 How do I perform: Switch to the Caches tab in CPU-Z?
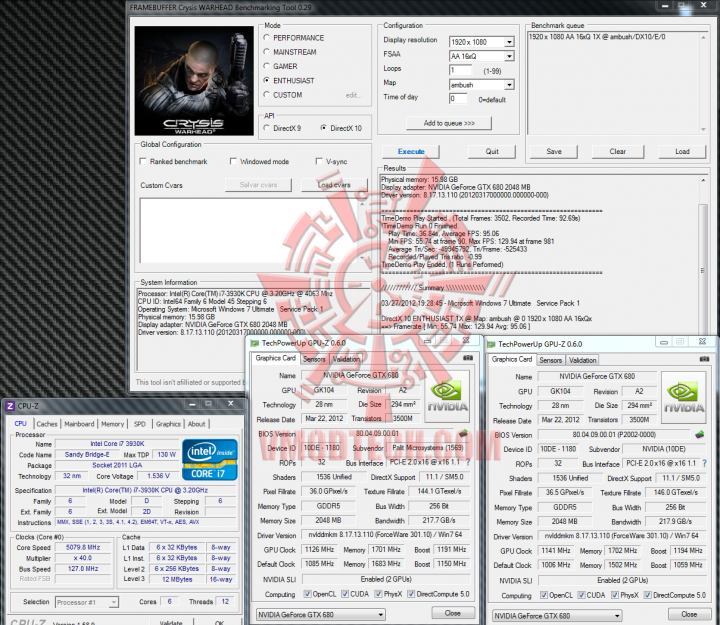(47, 424)
